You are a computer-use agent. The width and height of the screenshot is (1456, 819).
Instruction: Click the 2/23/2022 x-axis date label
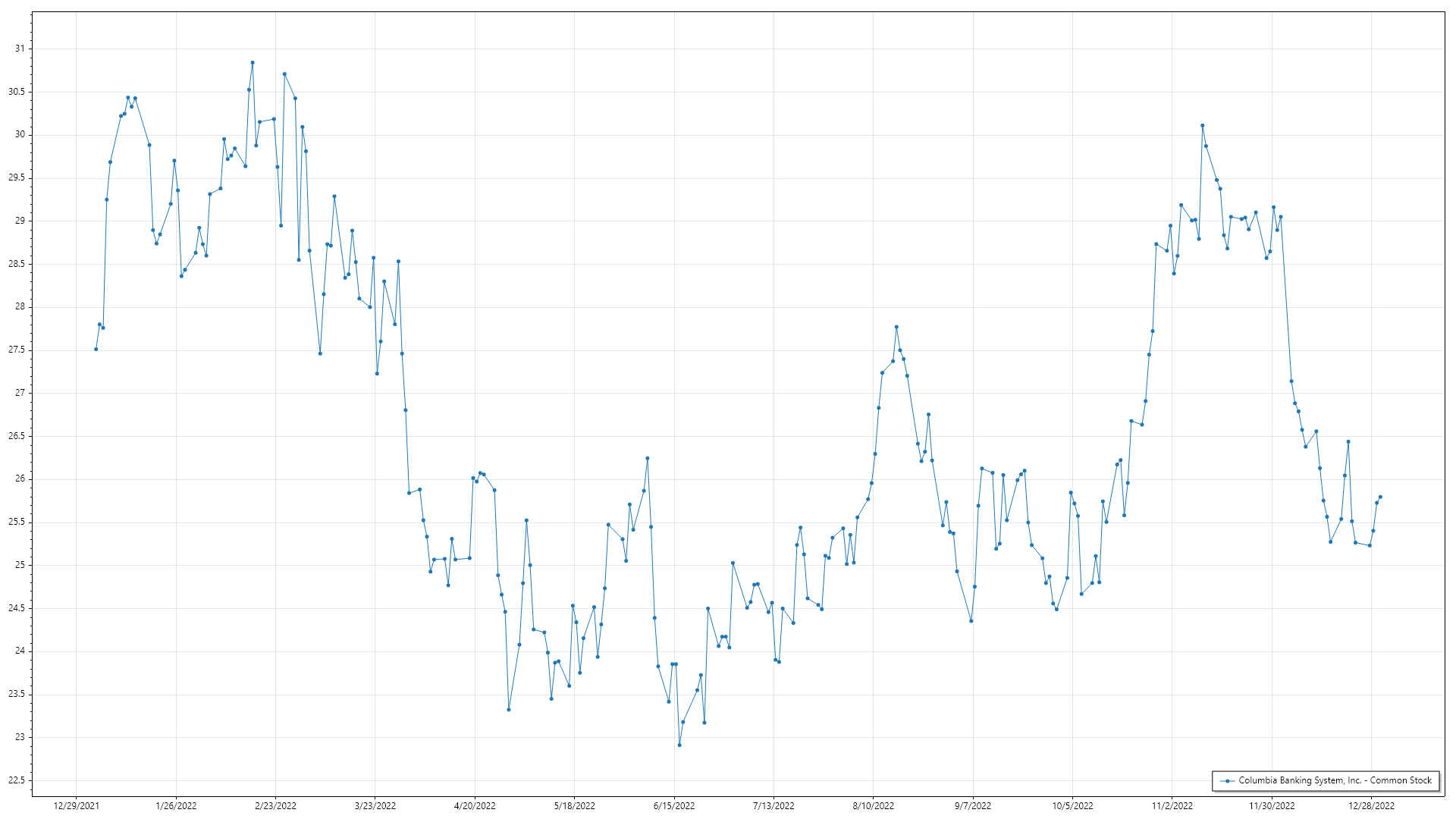click(x=275, y=805)
